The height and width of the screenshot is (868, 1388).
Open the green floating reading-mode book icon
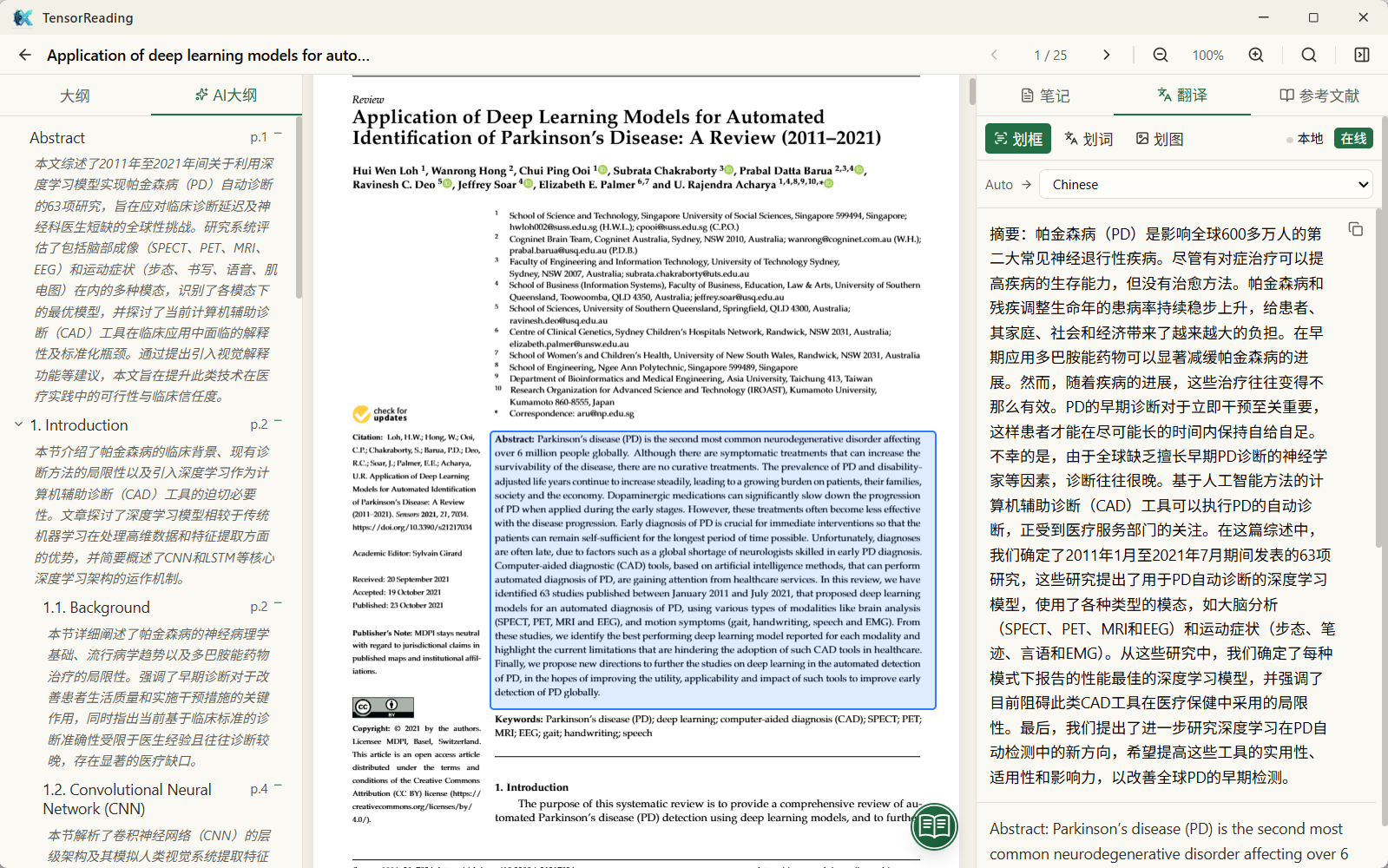934,825
